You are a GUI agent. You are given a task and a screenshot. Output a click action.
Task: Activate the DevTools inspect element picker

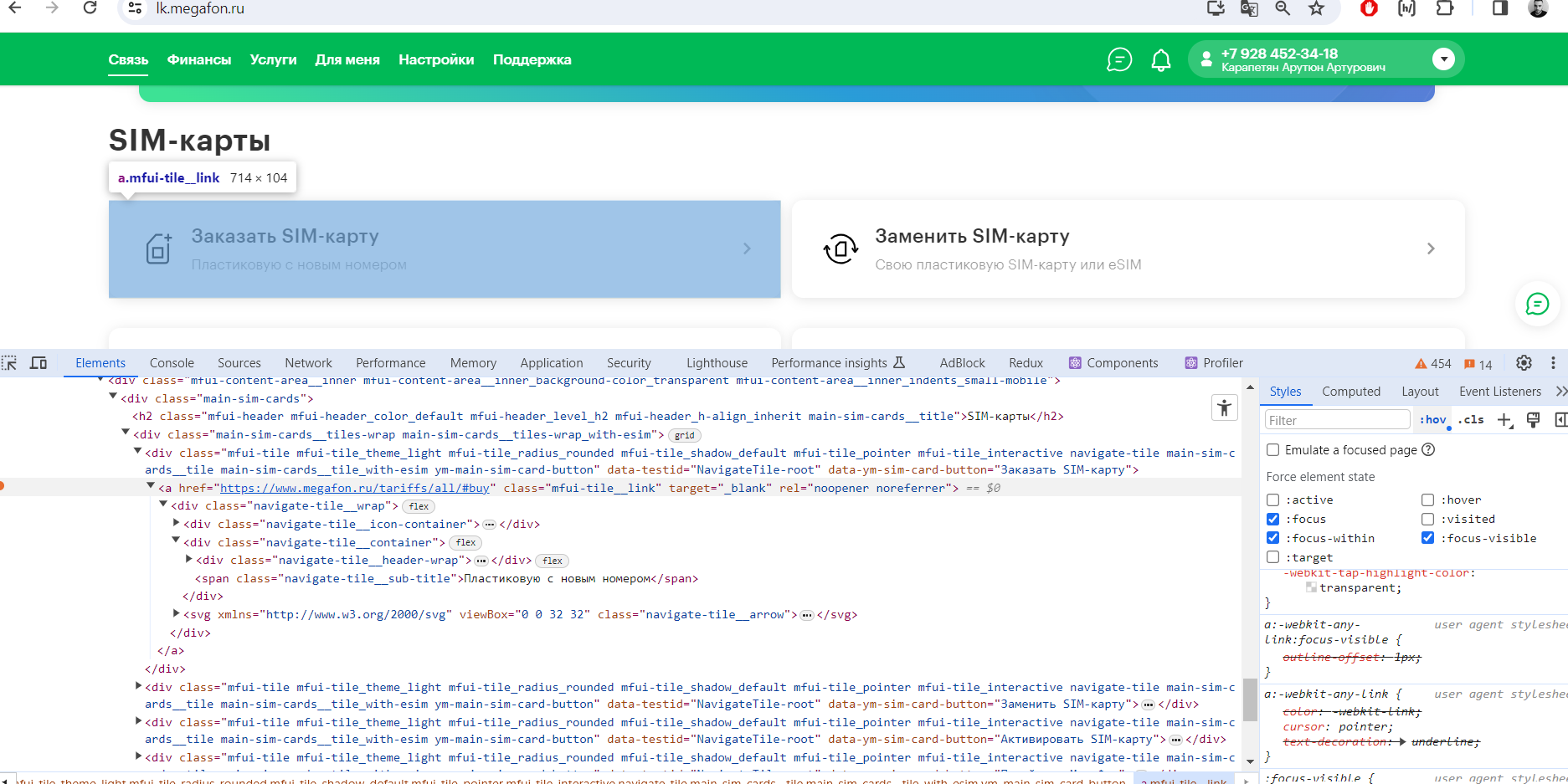[9, 363]
